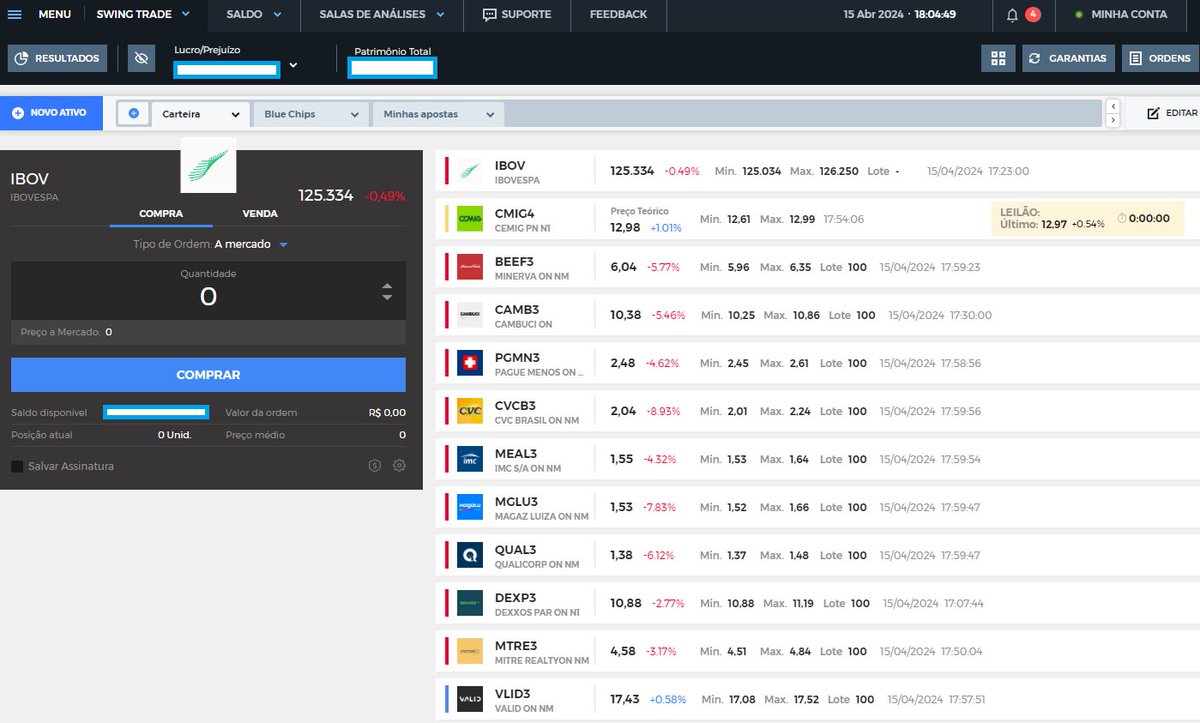Open MINHA CONTA menu
1200x723 pixels.
pyautogui.click(x=1120, y=14)
